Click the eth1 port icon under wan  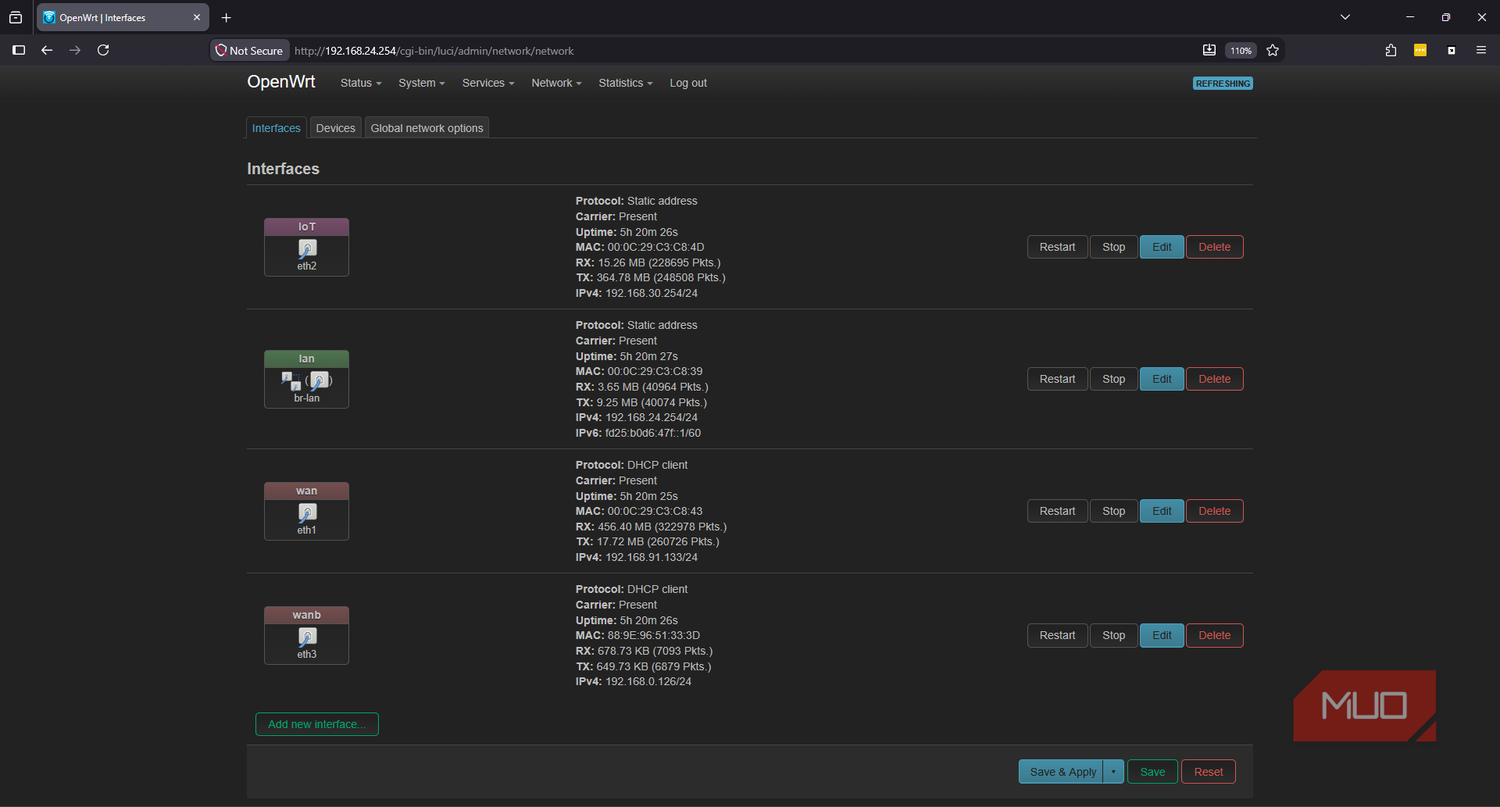coord(307,512)
